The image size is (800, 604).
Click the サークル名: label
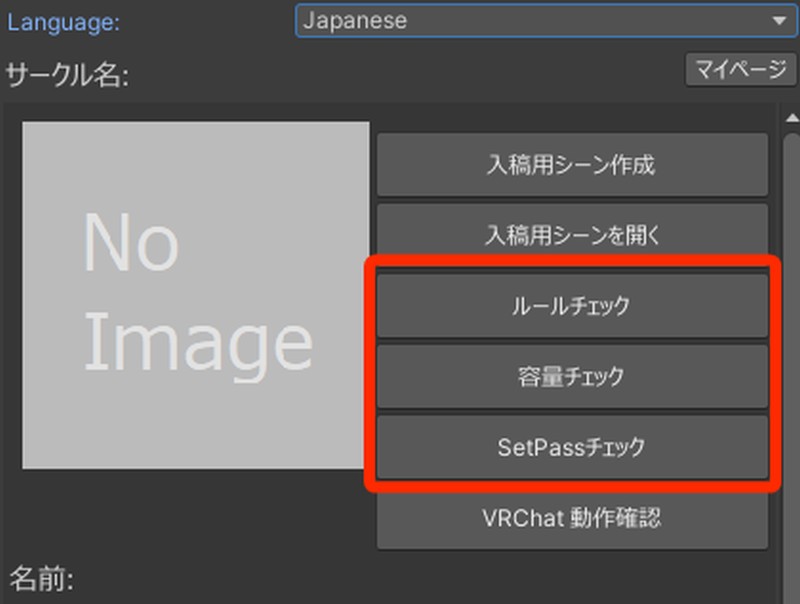click(67, 75)
